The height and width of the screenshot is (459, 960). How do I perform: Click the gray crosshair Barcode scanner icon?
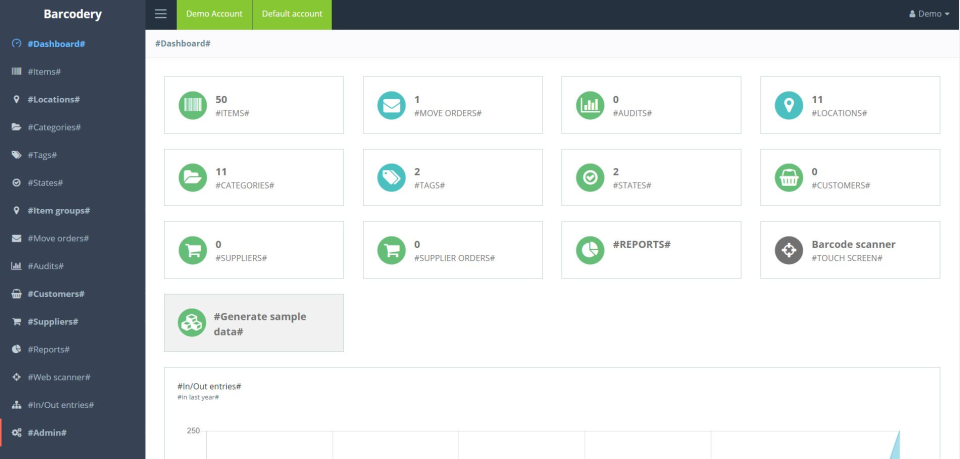[x=789, y=250]
